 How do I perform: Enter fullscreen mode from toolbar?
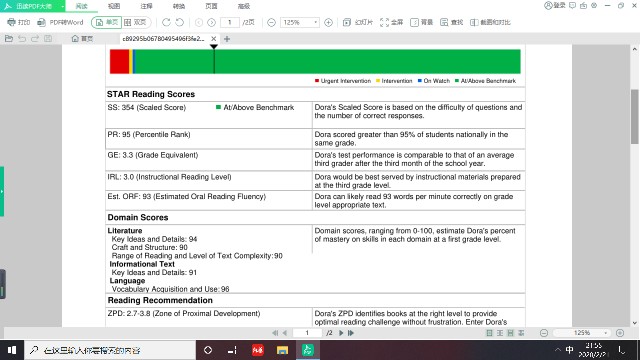391,22
